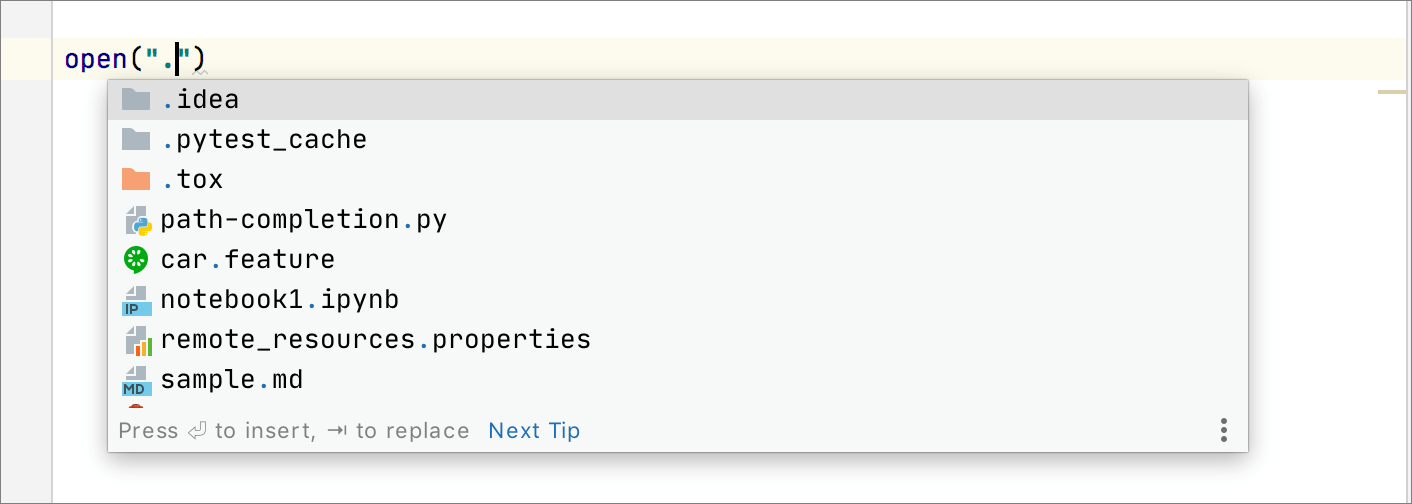Click the green Cucumber icon for car.feature
This screenshot has width=1412, height=504.
point(135,260)
